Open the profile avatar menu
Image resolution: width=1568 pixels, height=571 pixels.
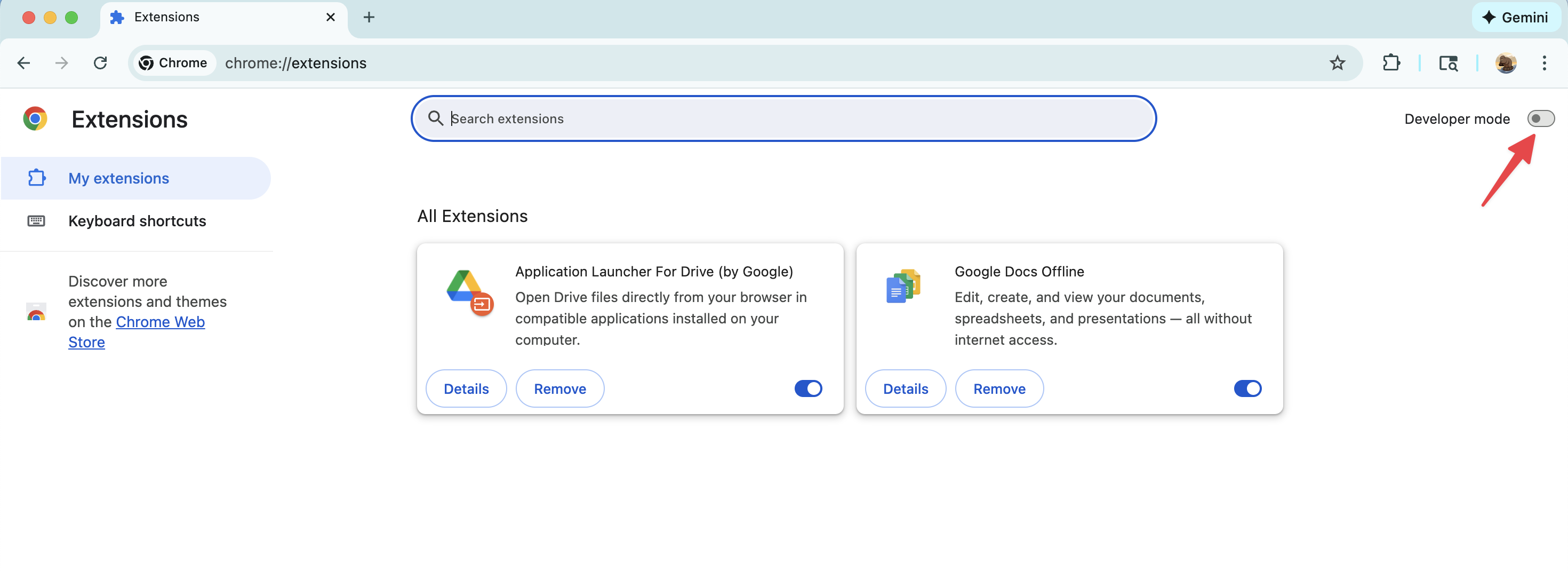point(1505,62)
